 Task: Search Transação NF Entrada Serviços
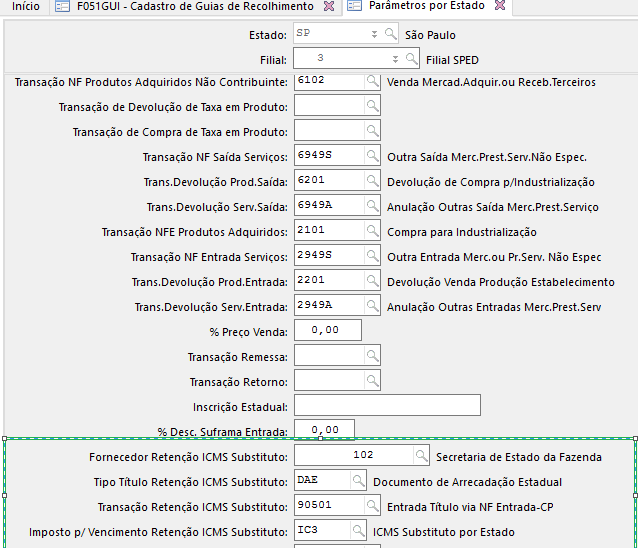pos(372,256)
